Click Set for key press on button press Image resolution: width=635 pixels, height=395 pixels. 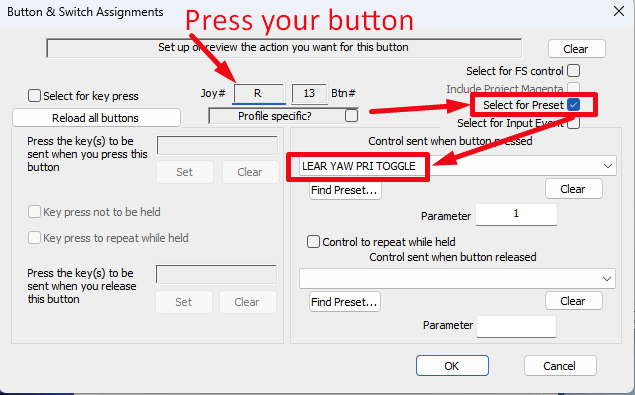pos(185,172)
